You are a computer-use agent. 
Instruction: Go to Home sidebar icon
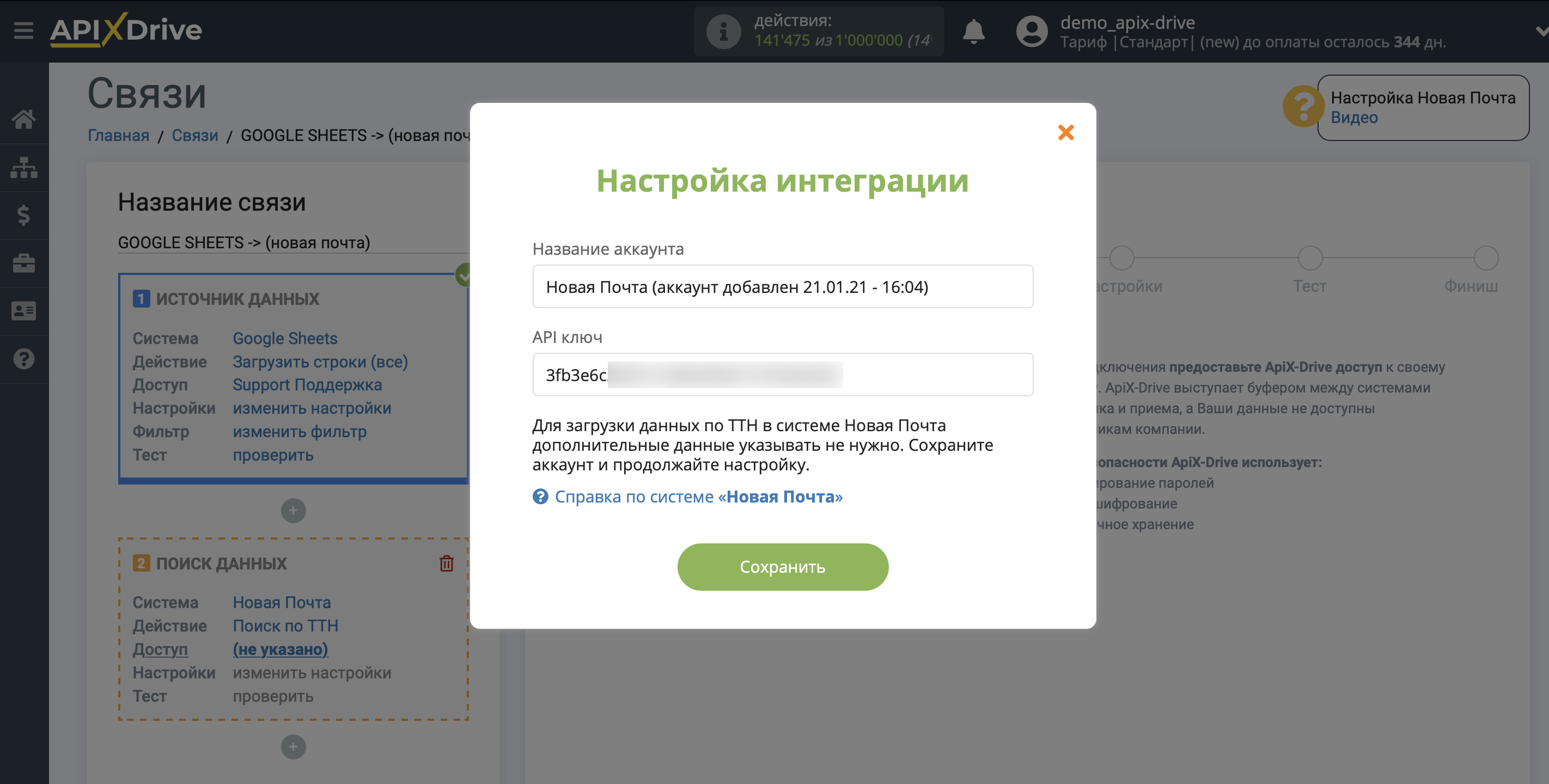point(24,119)
